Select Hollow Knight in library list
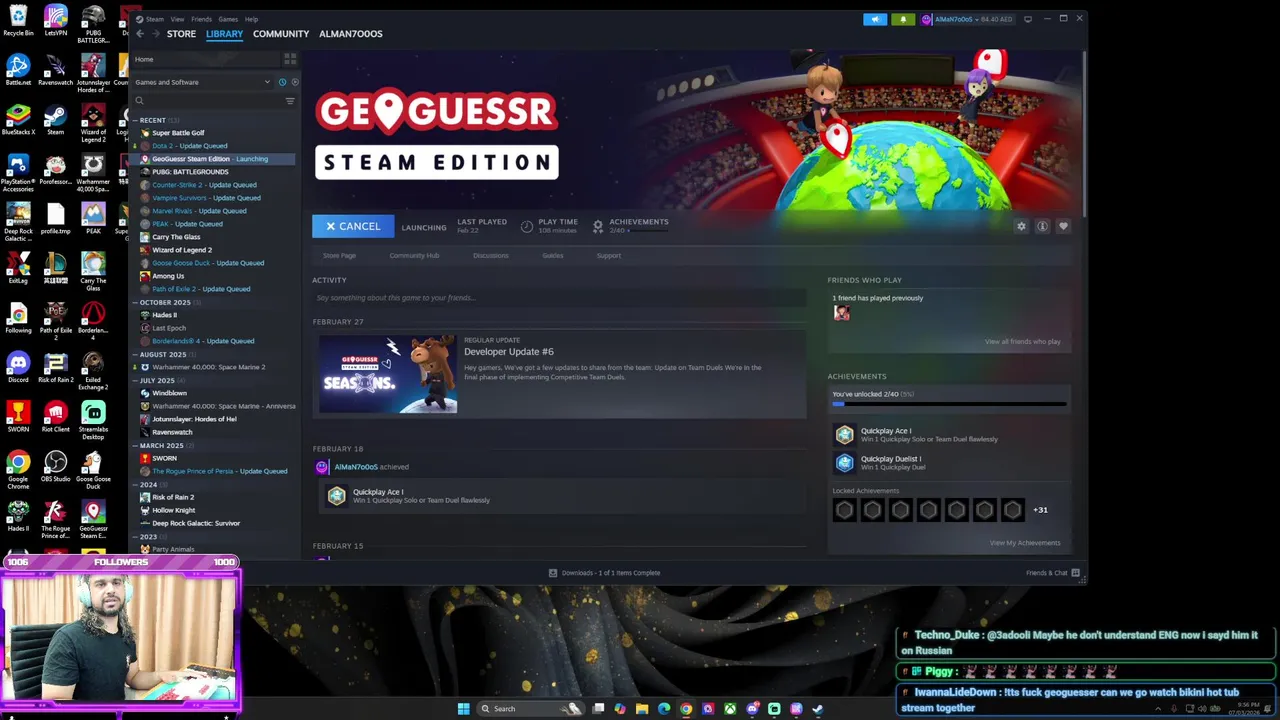The height and width of the screenshot is (720, 1280). click(x=172, y=510)
